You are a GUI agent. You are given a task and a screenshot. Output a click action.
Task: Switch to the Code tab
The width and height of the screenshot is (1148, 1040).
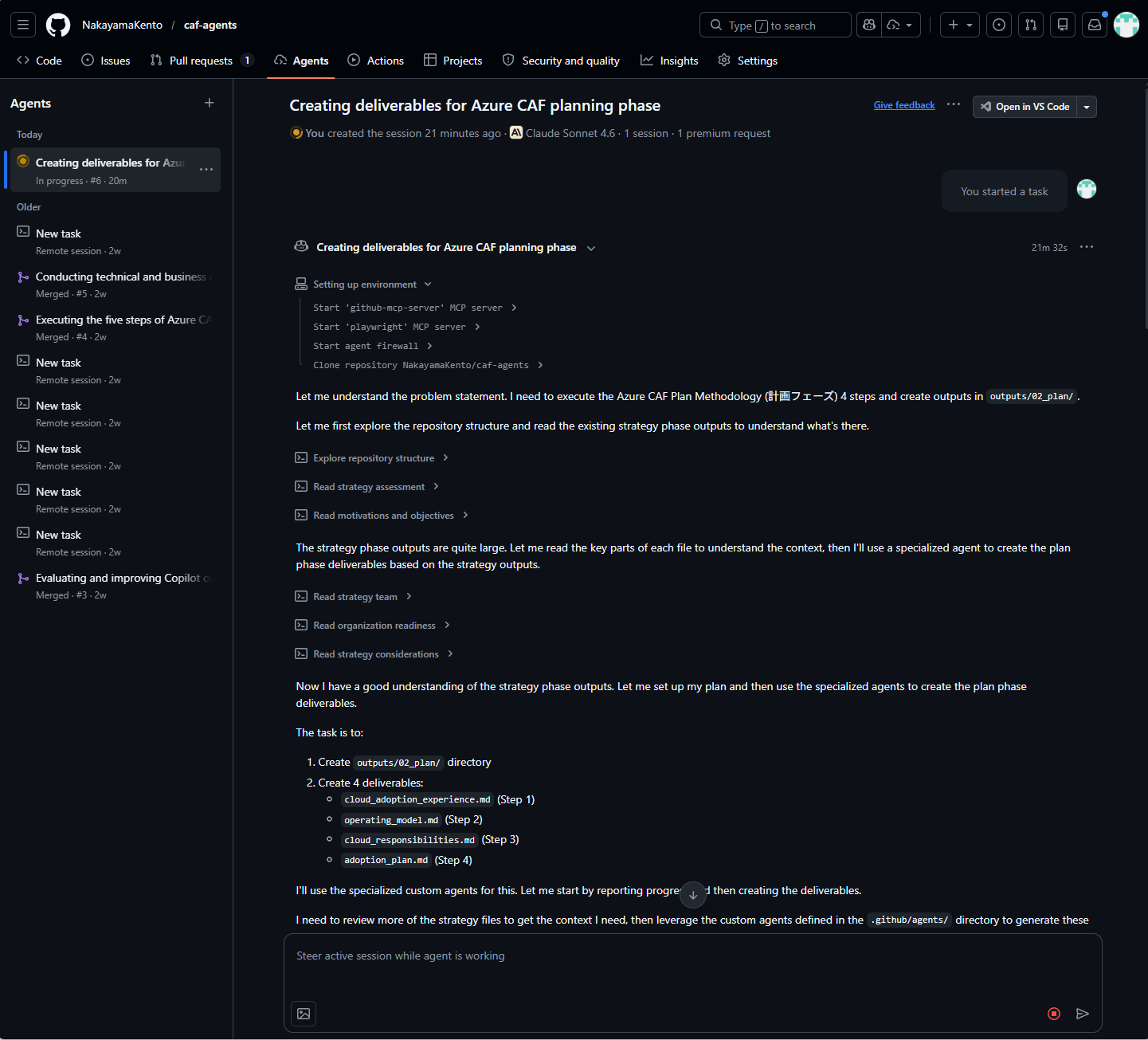pyautogui.click(x=39, y=61)
